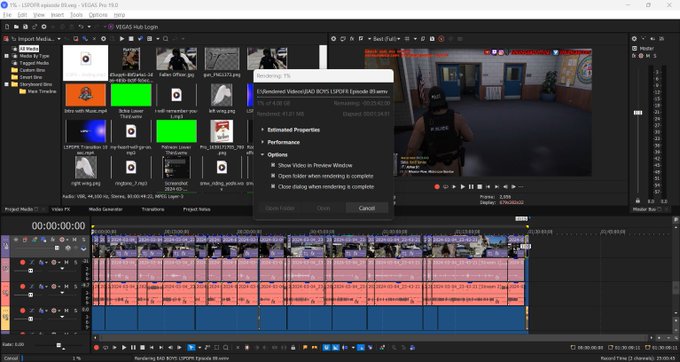Toggle Auto Preview in Project Media toolbar
Image resolution: width=680 pixels, height=362 pixels.
click(141, 39)
